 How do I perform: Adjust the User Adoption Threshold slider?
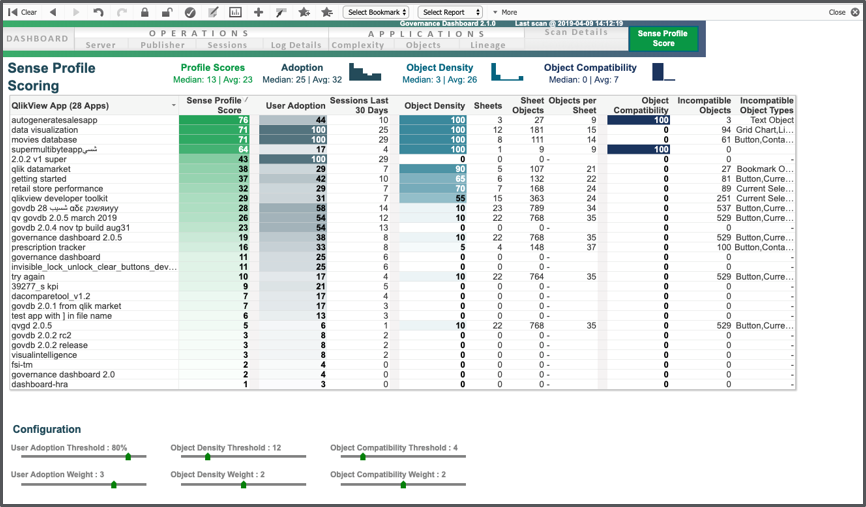point(128,457)
